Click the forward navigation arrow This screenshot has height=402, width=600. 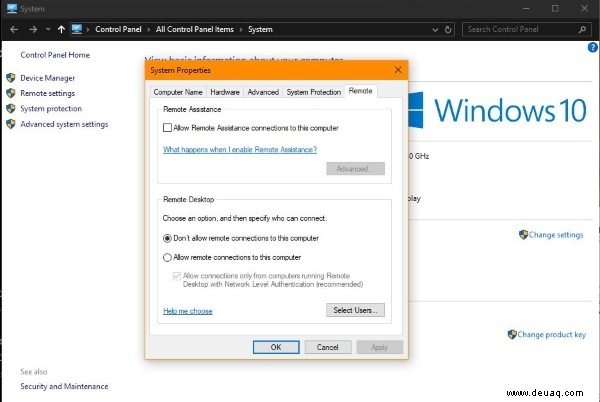(x=33, y=29)
